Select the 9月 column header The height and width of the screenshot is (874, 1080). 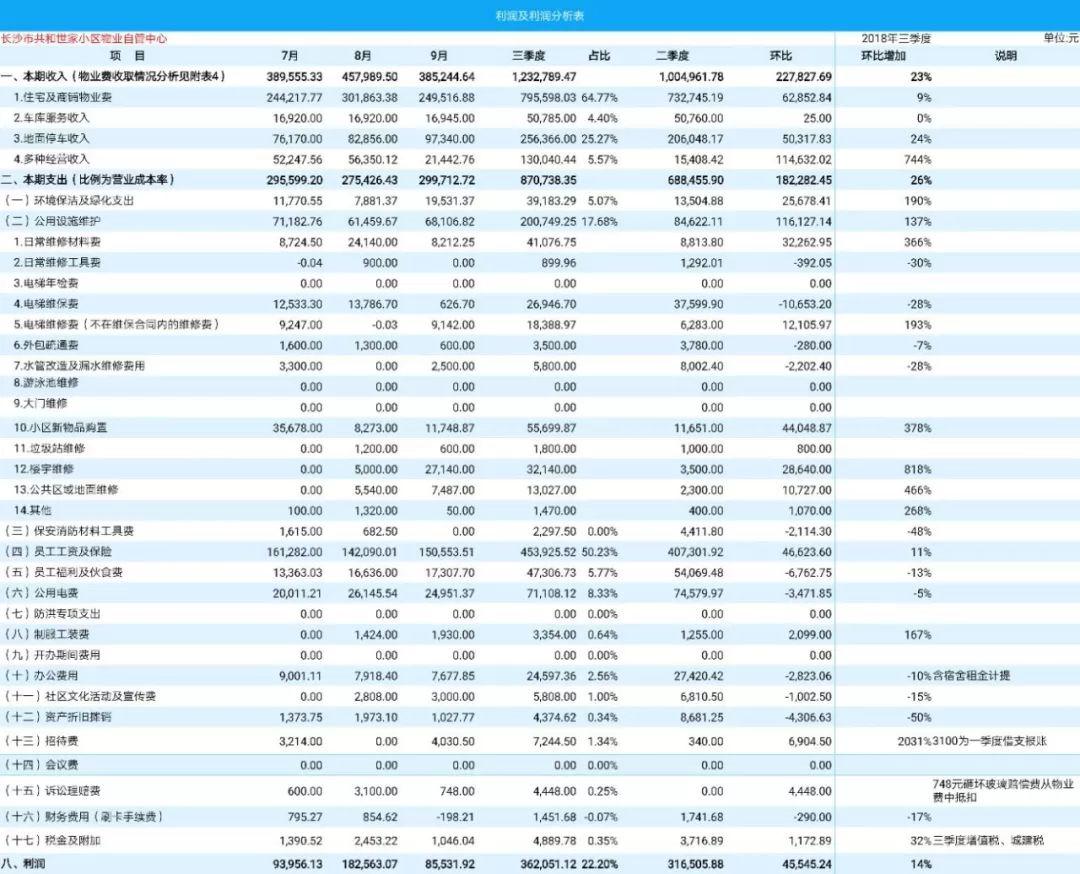[439, 56]
